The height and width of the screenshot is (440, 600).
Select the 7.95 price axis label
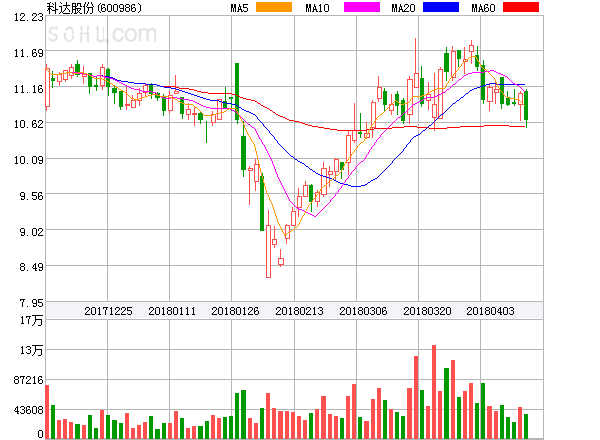point(31,303)
